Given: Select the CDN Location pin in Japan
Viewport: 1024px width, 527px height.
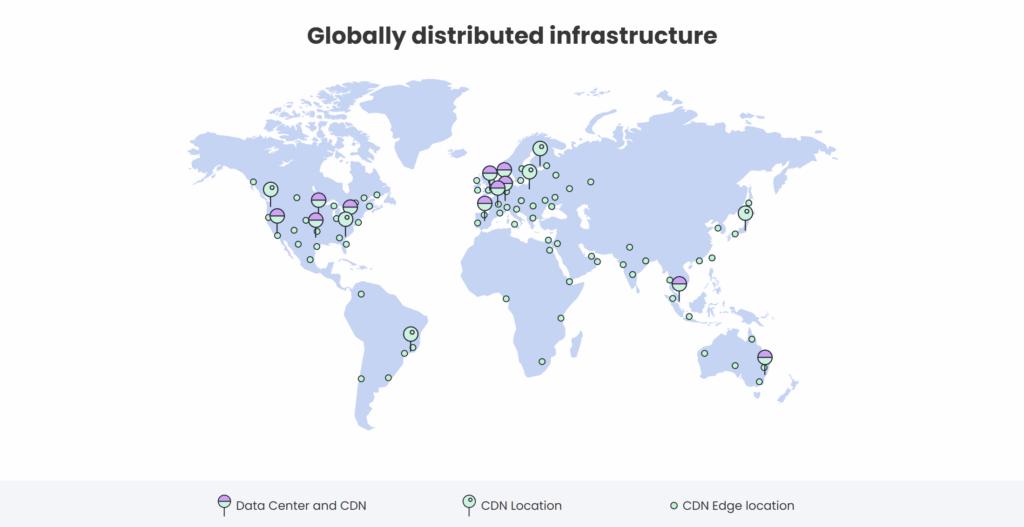Looking at the screenshot, I should (745, 212).
